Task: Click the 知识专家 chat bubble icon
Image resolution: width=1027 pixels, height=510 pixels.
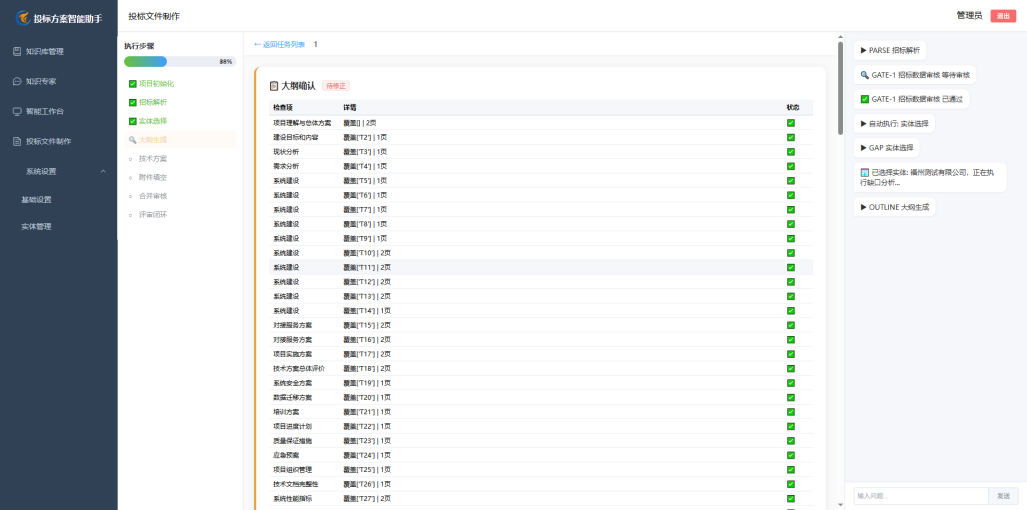Action: coord(17,81)
